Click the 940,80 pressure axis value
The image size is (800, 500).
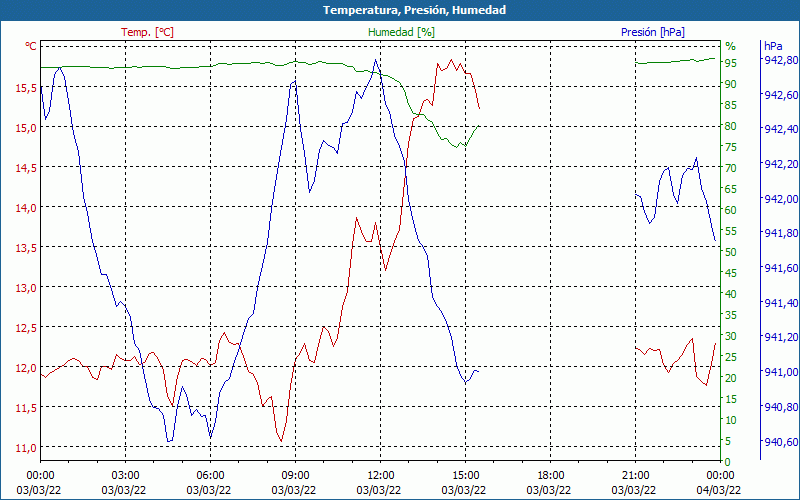click(780, 407)
